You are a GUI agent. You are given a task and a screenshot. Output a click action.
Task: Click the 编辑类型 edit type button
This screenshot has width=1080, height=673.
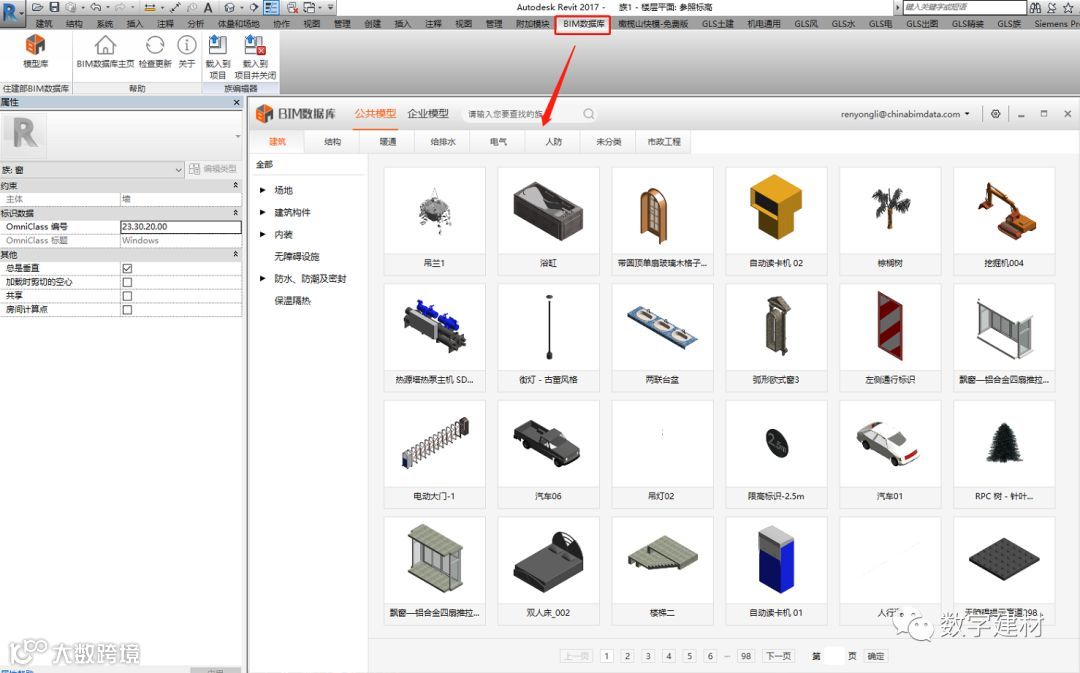tap(213, 169)
